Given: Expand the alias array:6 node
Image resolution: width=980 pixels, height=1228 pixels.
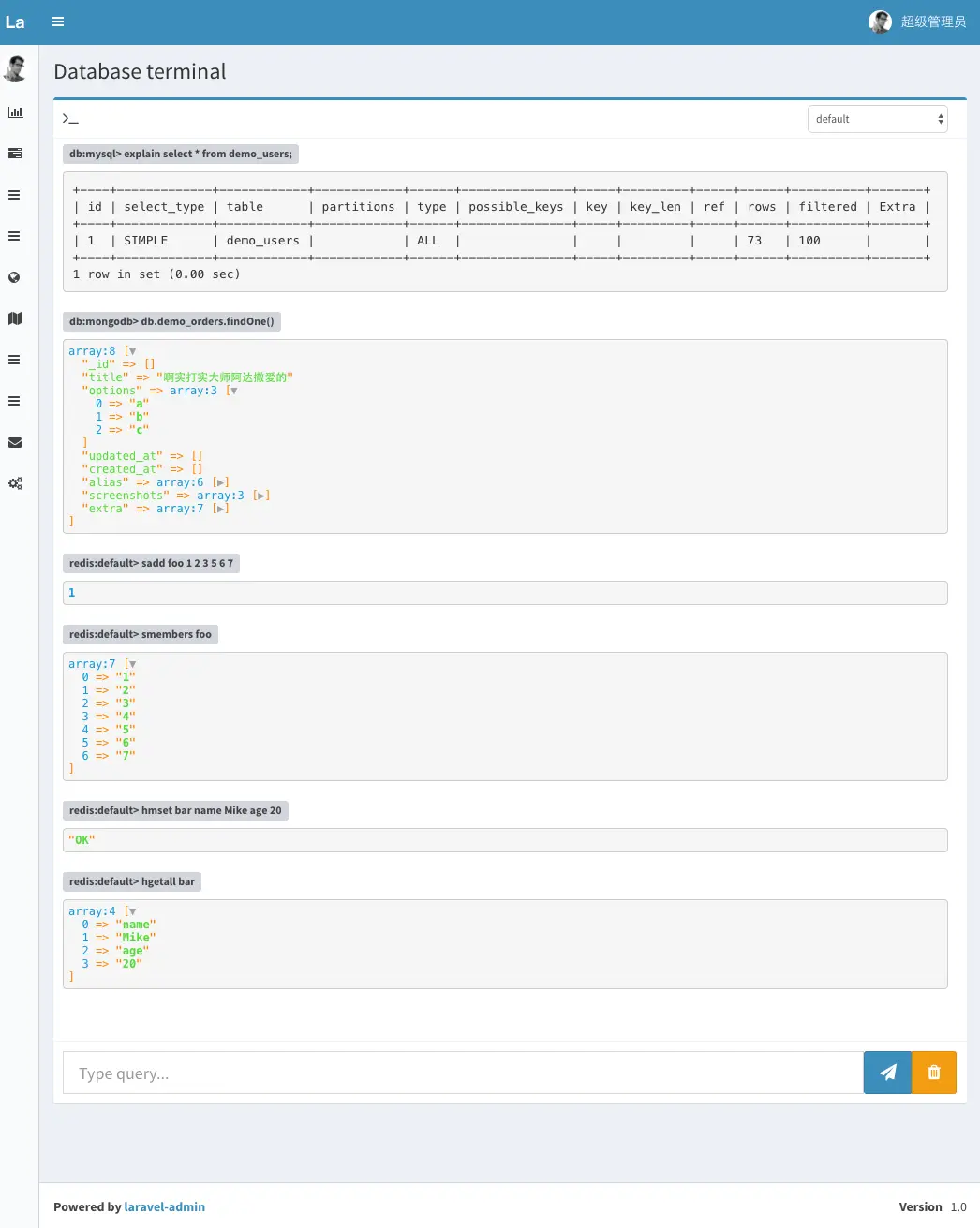Looking at the screenshot, I should [x=221, y=482].
